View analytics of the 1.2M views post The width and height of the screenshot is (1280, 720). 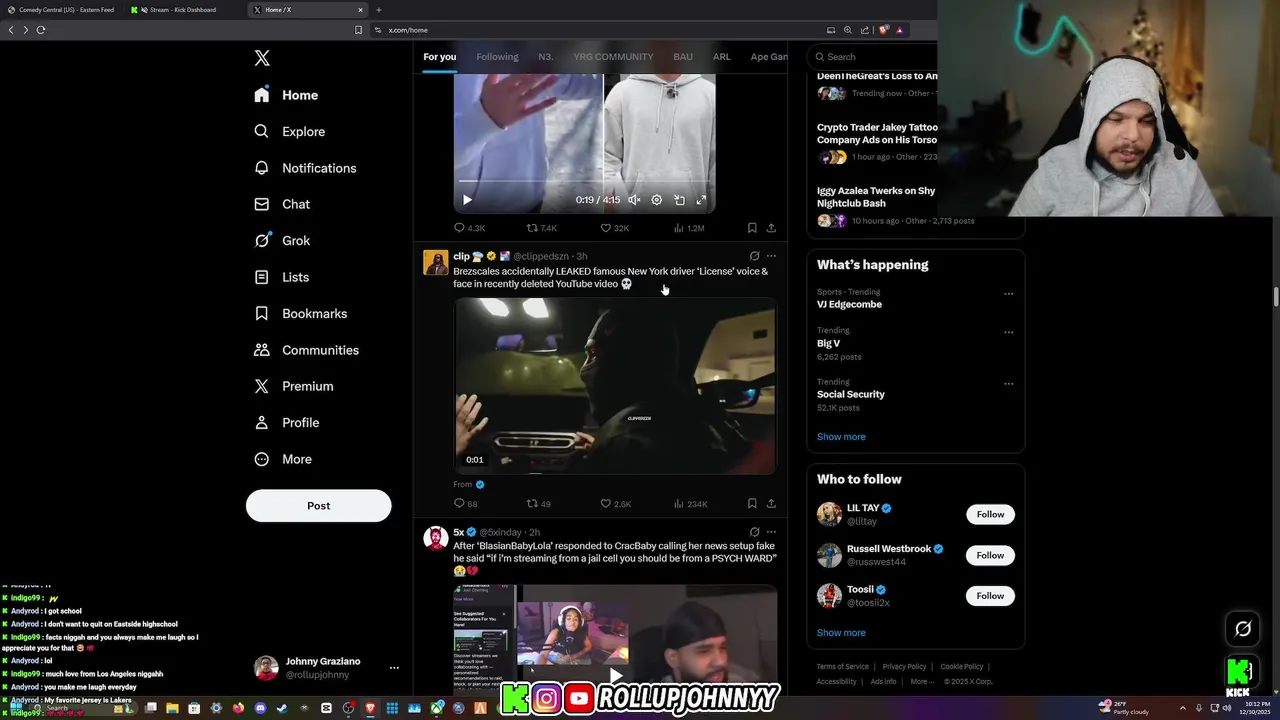(x=688, y=228)
